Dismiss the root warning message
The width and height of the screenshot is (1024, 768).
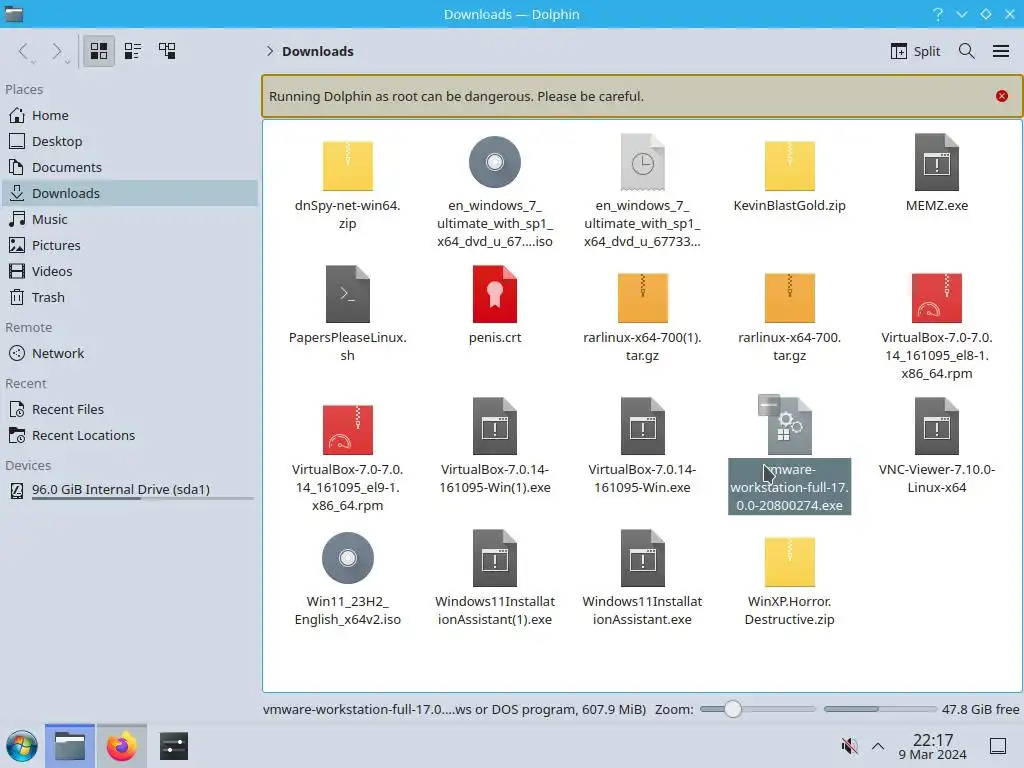(1002, 96)
